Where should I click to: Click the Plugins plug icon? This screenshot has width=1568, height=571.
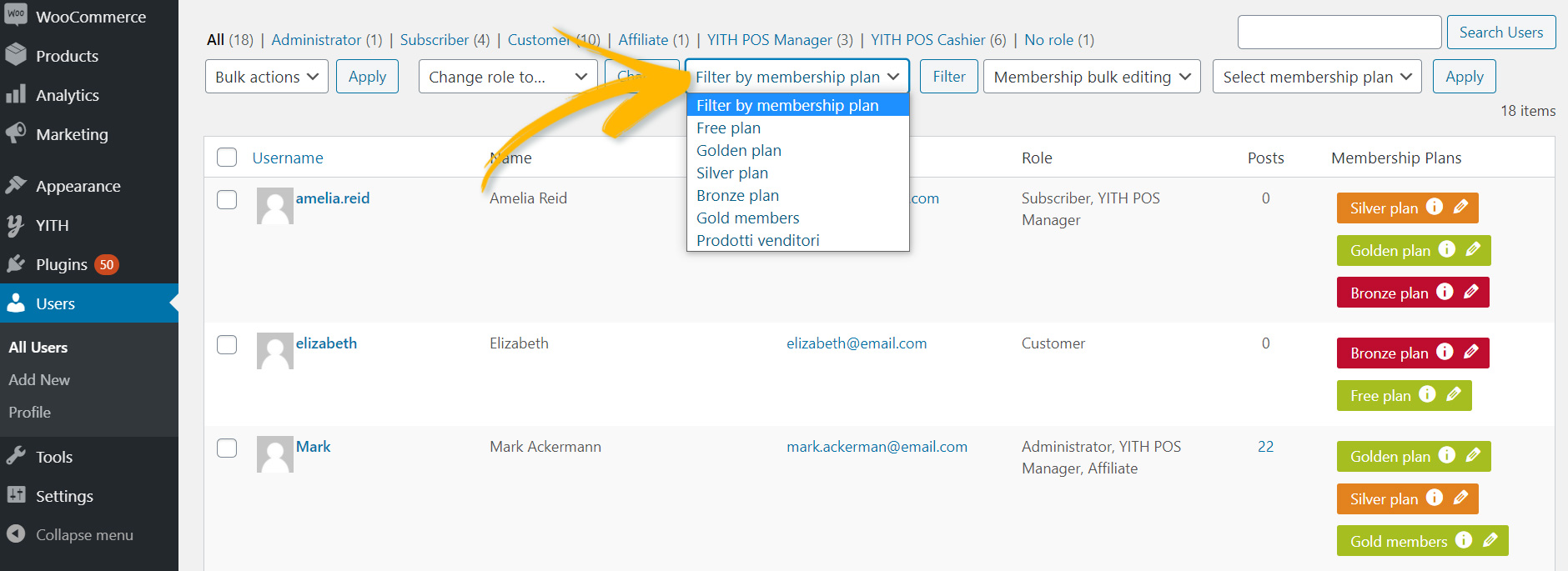(16, 264)
